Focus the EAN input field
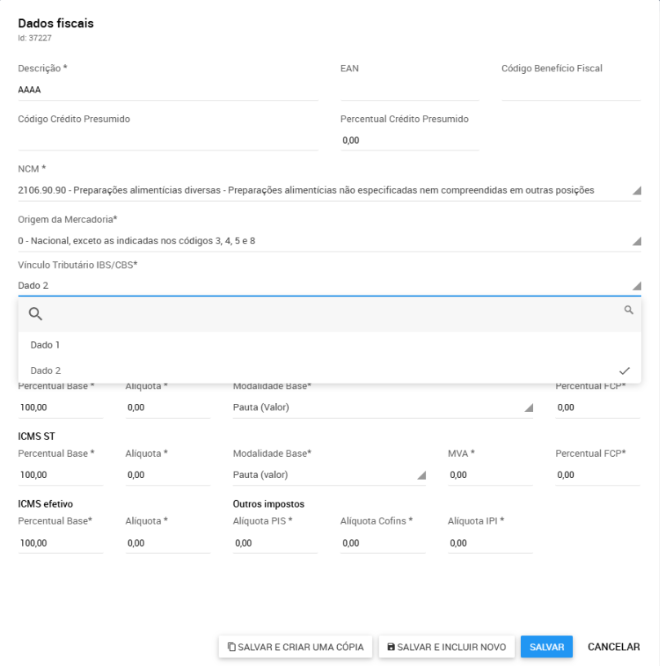The height and width of the screenshot is (666, 660). pyautogui.click(x=409, y=90)
